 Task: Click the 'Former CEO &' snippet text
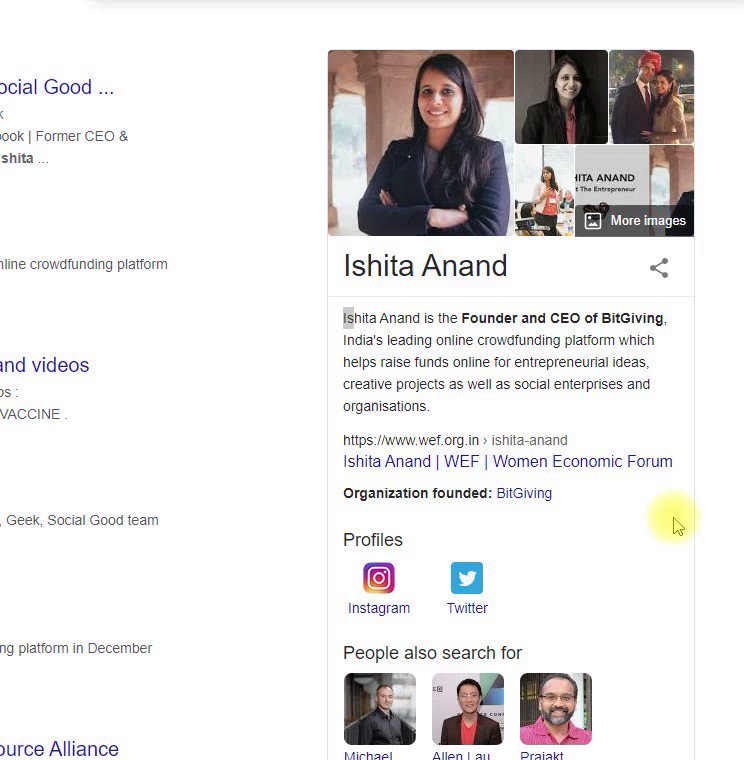82,137
